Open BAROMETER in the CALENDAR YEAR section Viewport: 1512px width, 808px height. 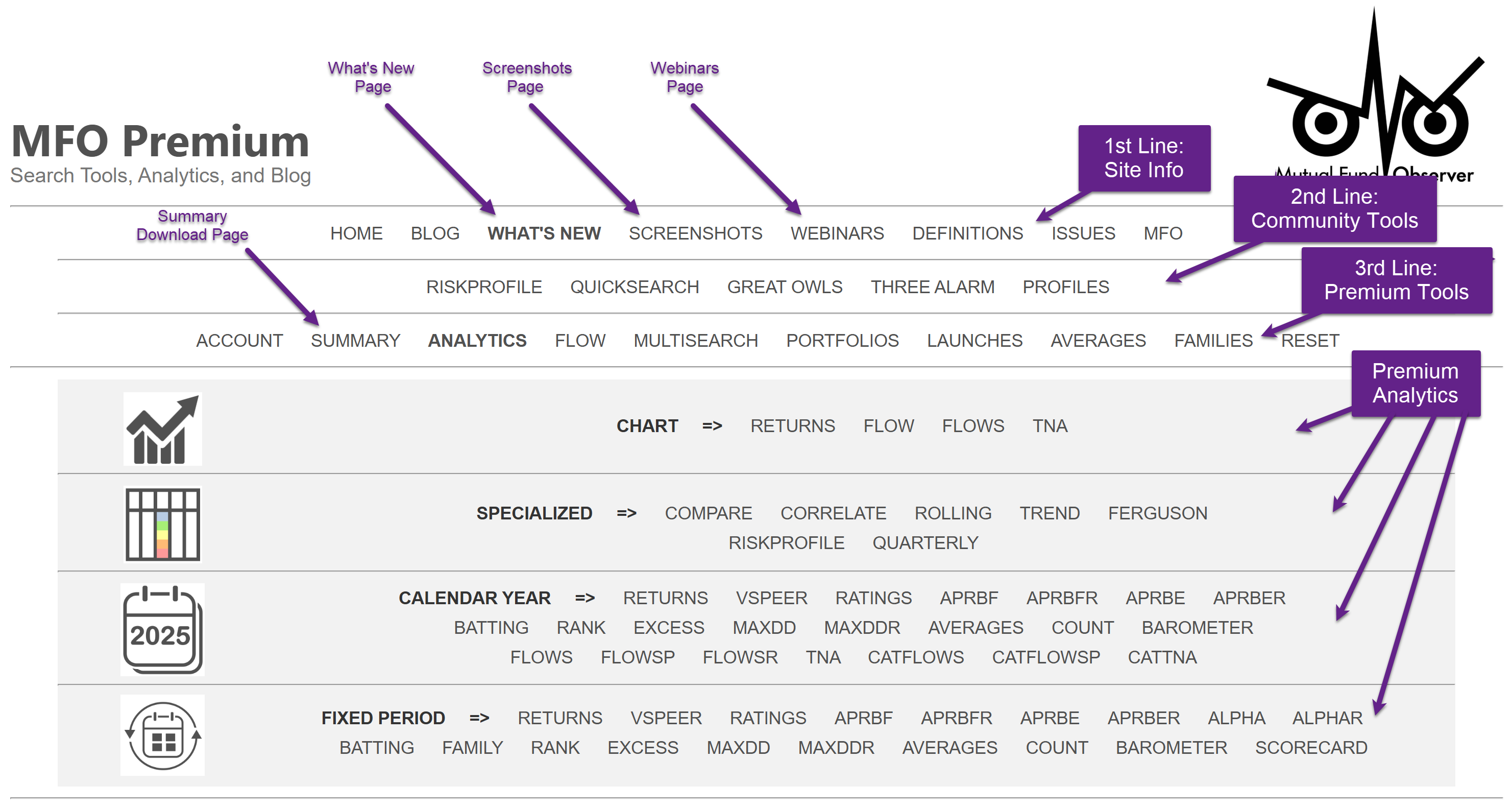click(x=1197, y=628)
